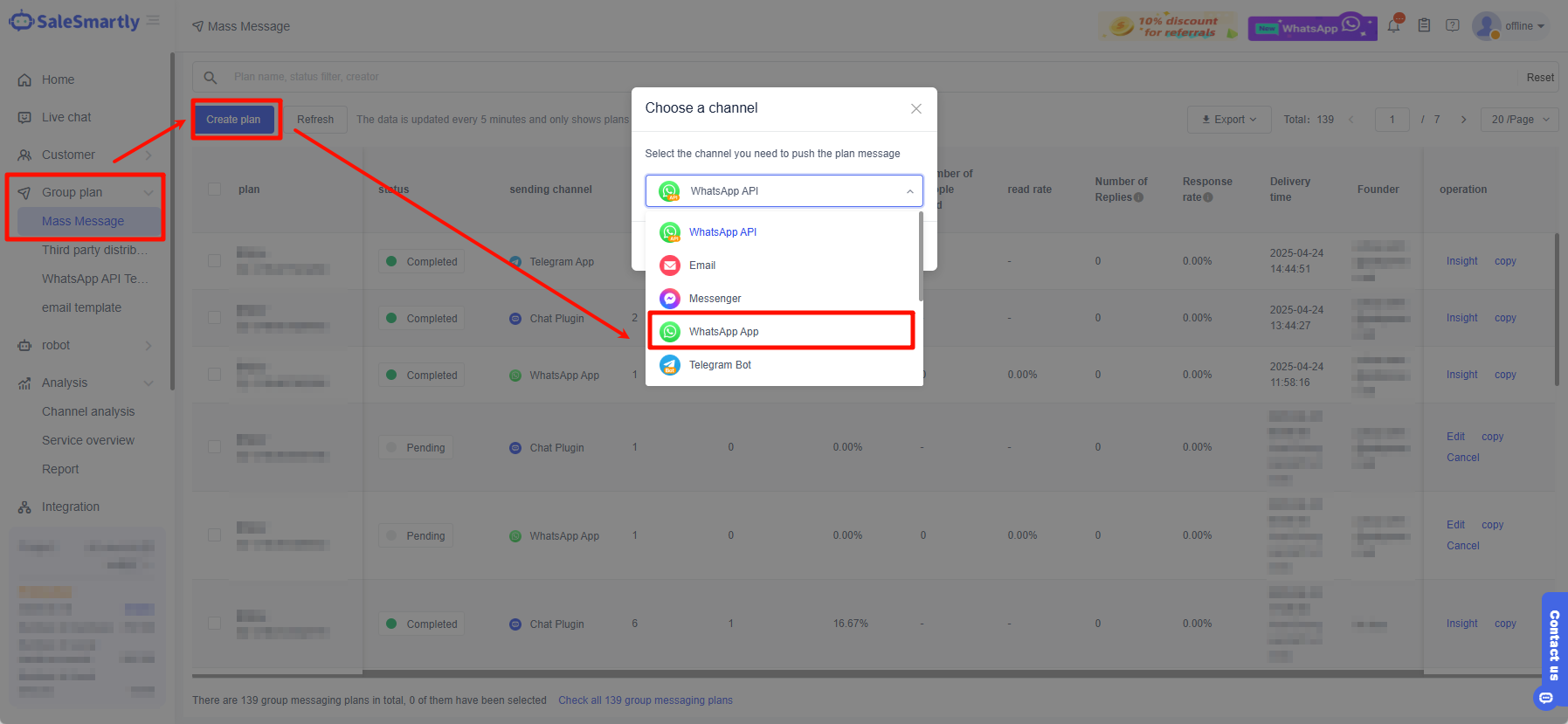Click Check all 139 group messaging plans
Image resolution: width=1568 pixels, height=724 pixels.
[x=645, y=700]
